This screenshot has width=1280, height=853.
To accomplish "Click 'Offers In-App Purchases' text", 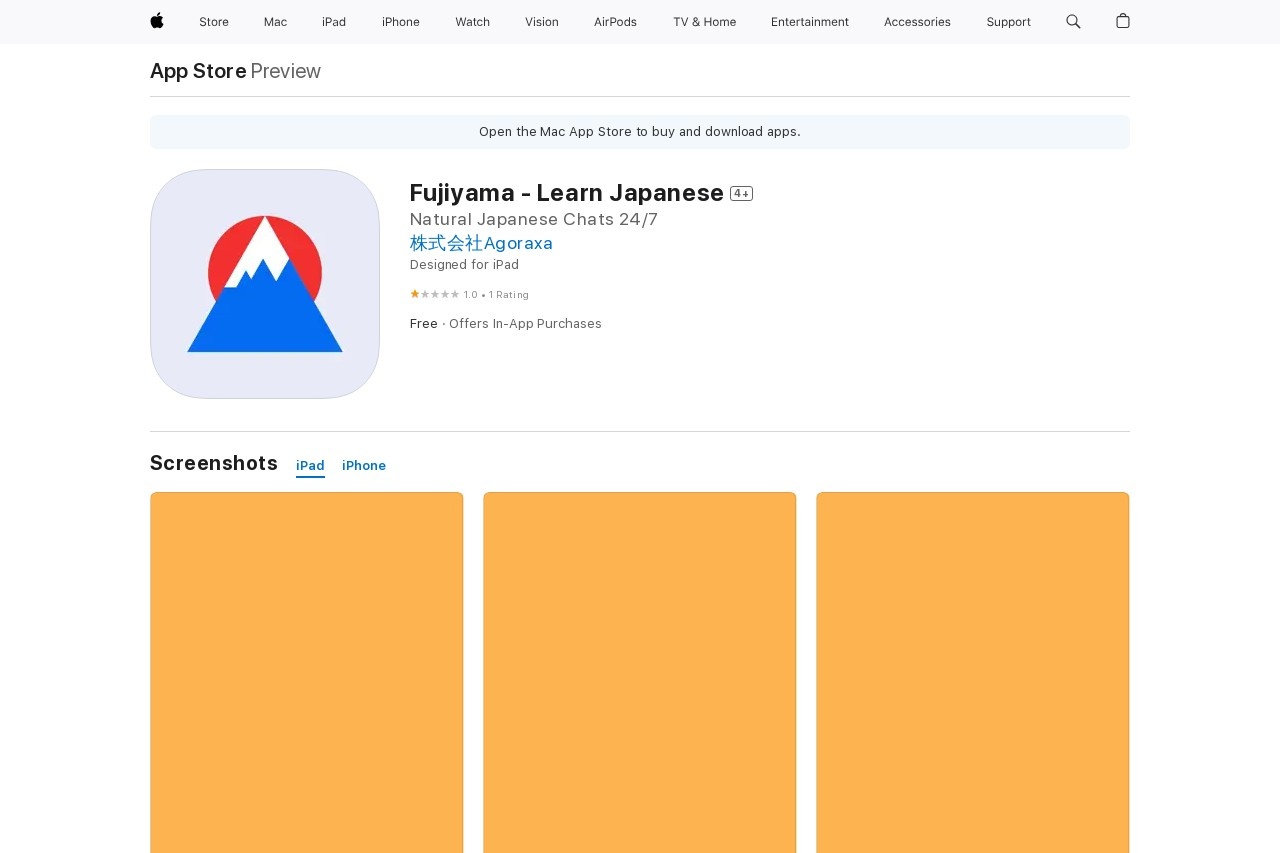I will click(525, 324).
